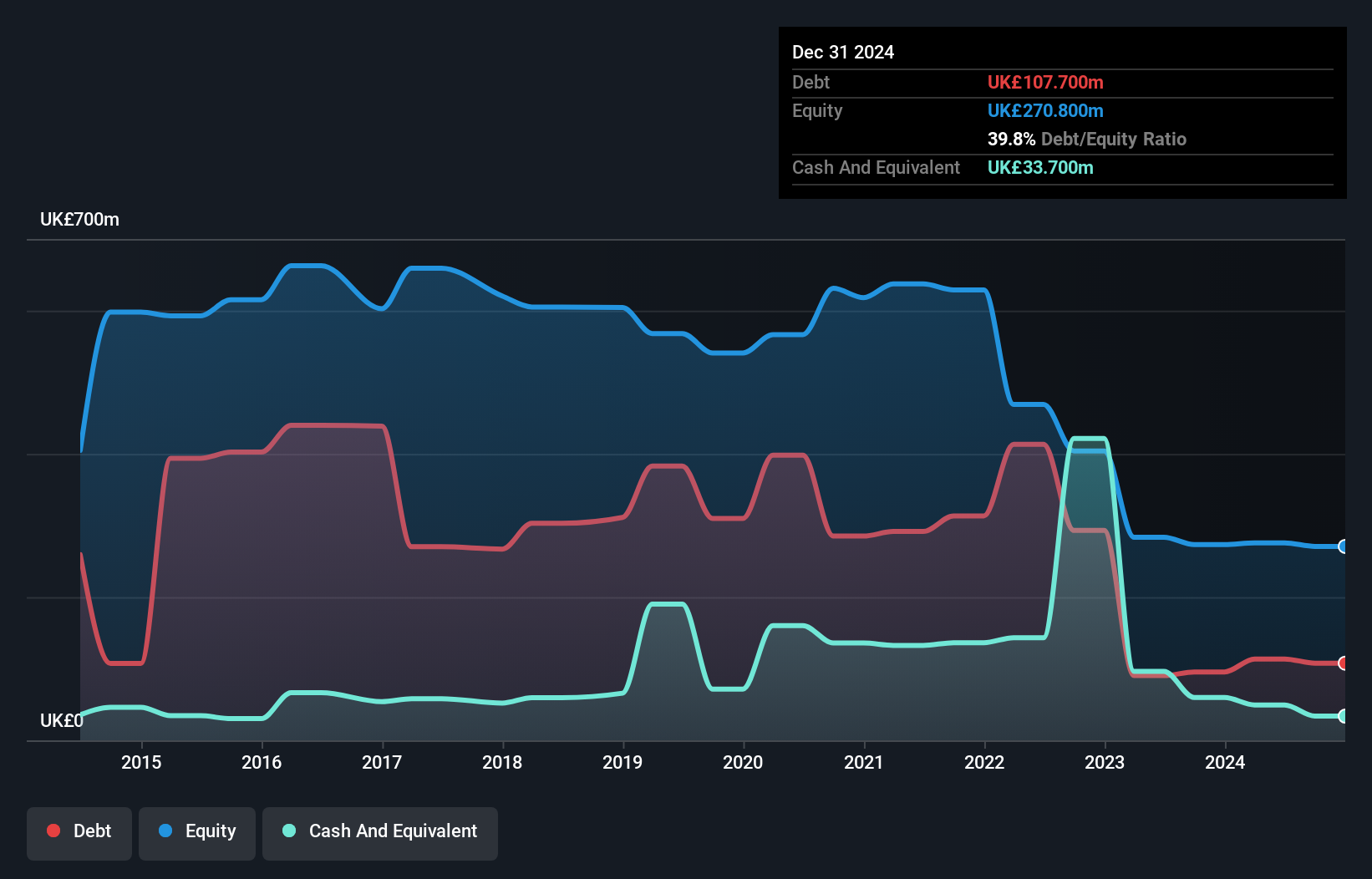Click the UK£270.800m equity value
This screenshot has height=879, width=1372.
1045,110
